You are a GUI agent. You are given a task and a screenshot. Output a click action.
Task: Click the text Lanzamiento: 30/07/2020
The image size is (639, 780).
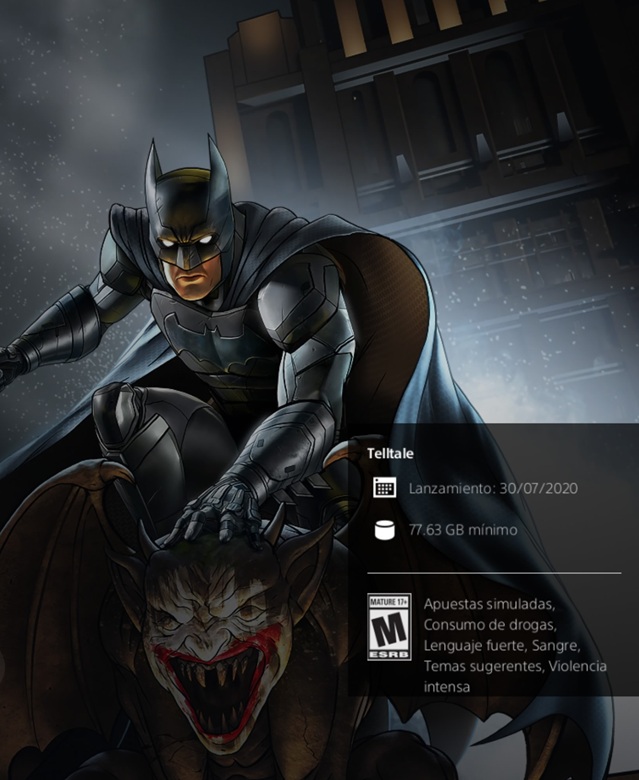pos(493,488)
